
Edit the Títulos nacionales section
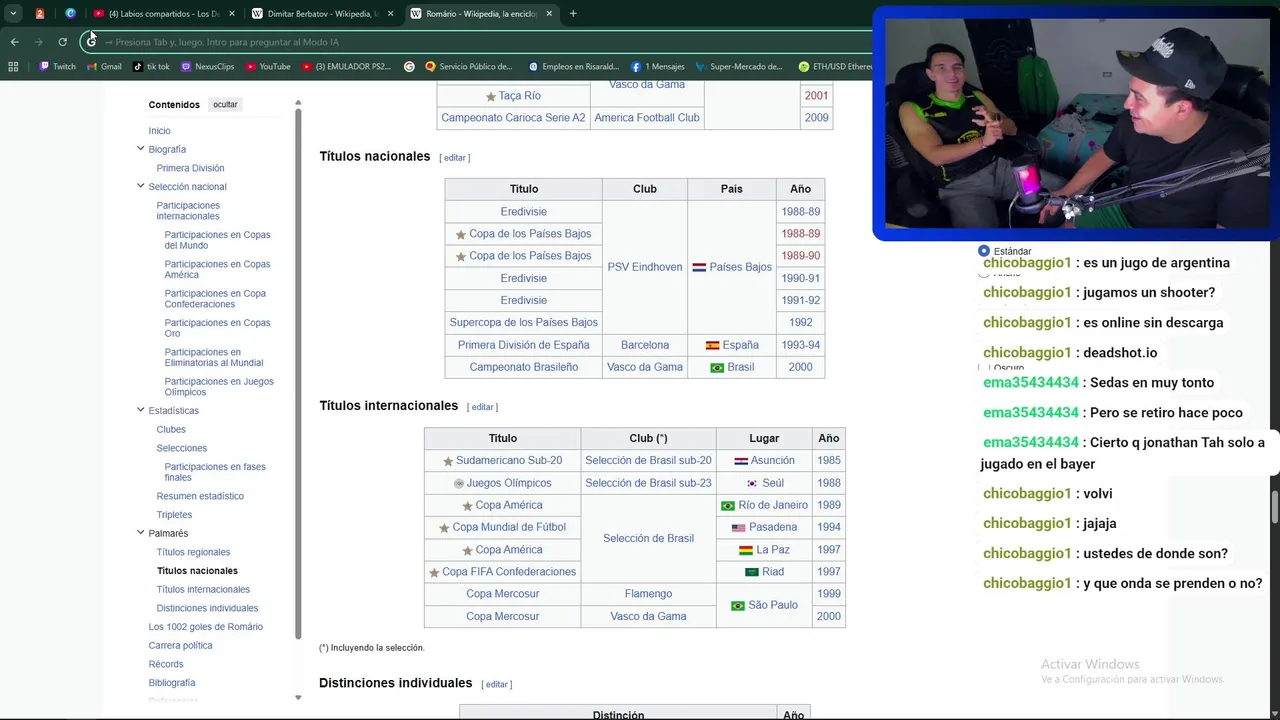[455, 158]
